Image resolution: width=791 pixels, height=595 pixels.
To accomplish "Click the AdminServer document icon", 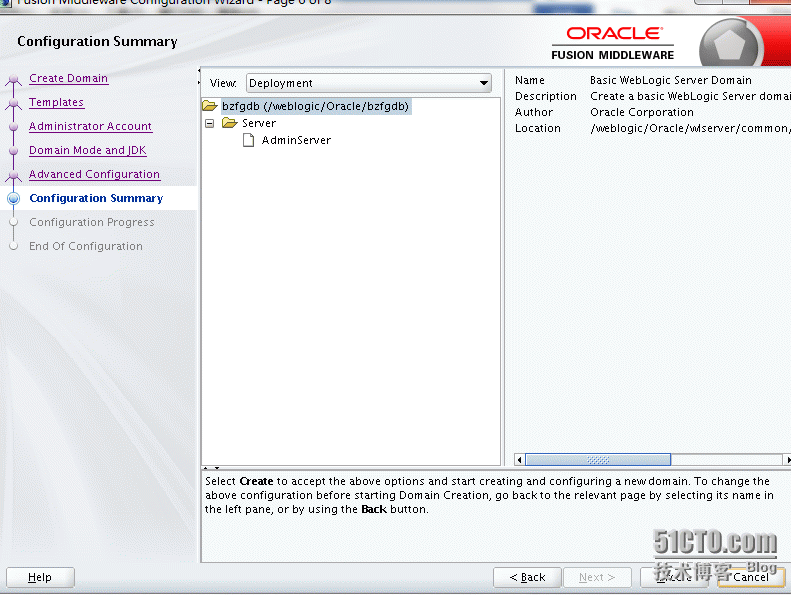I will [248, 140].
